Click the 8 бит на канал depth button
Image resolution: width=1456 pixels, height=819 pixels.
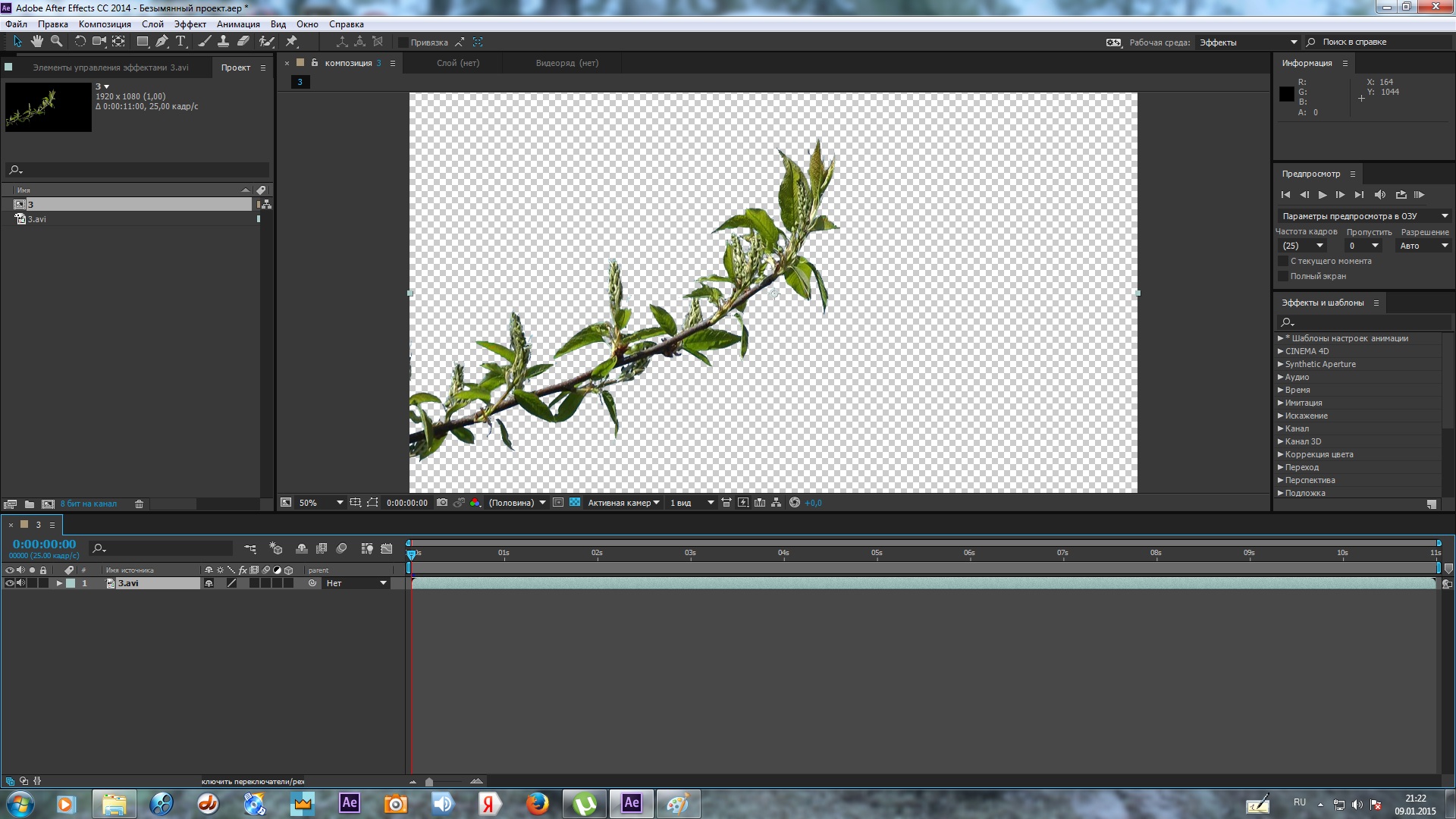tap(89, 504)
